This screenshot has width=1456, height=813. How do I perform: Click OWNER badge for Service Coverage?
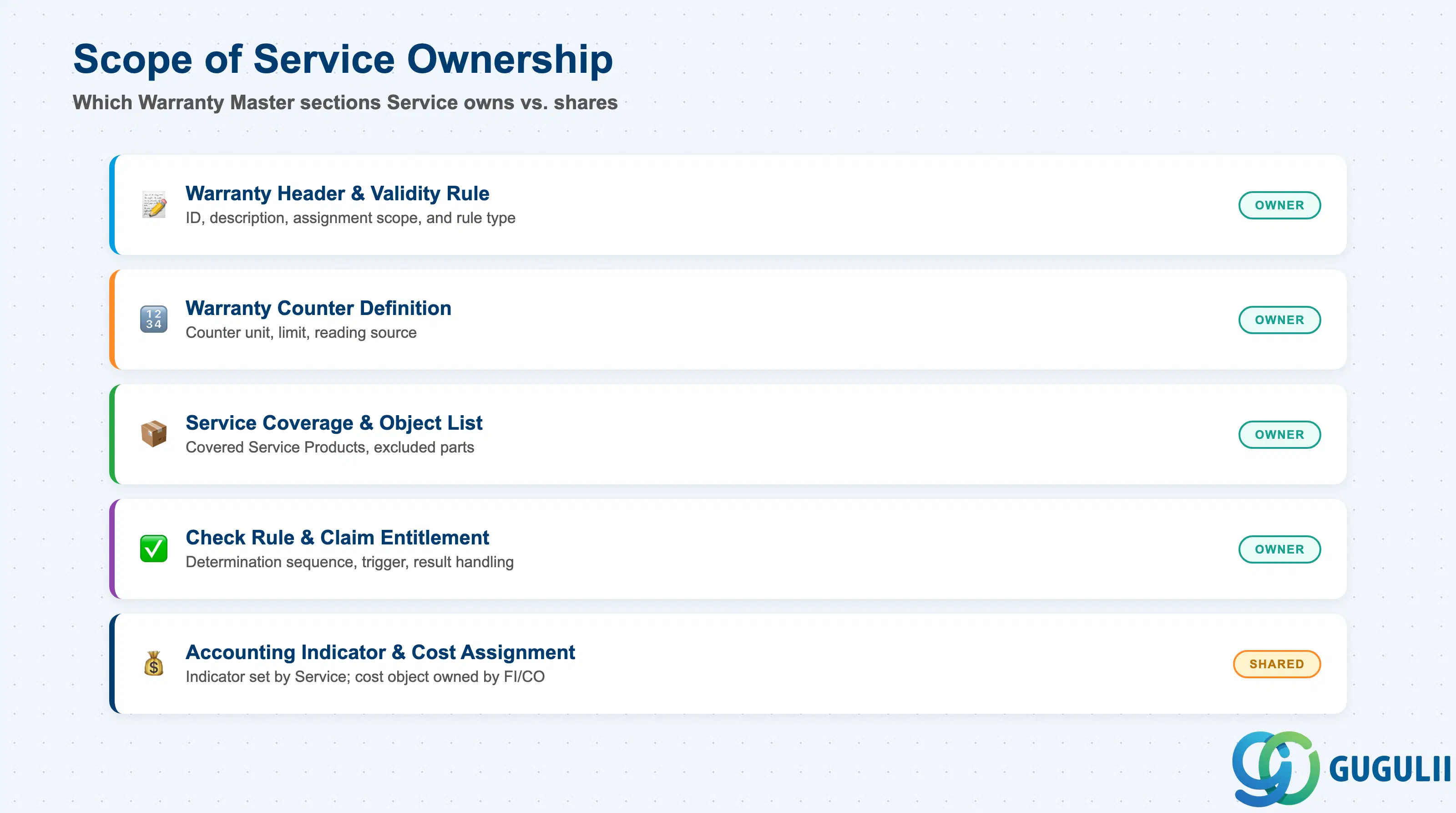pyautogui.click(x=1279, y=435)
